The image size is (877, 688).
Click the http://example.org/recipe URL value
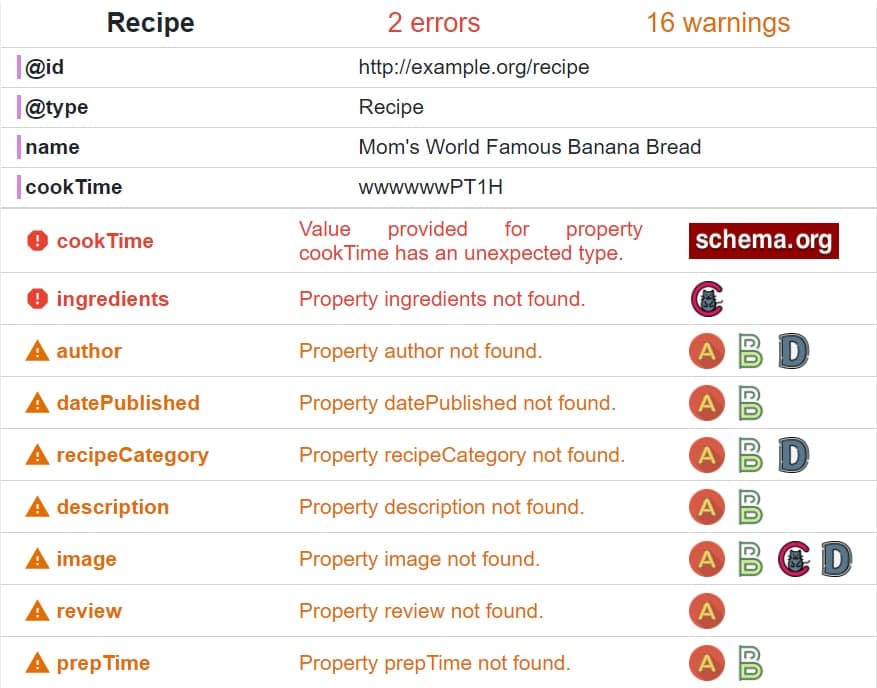coord(474,67)
